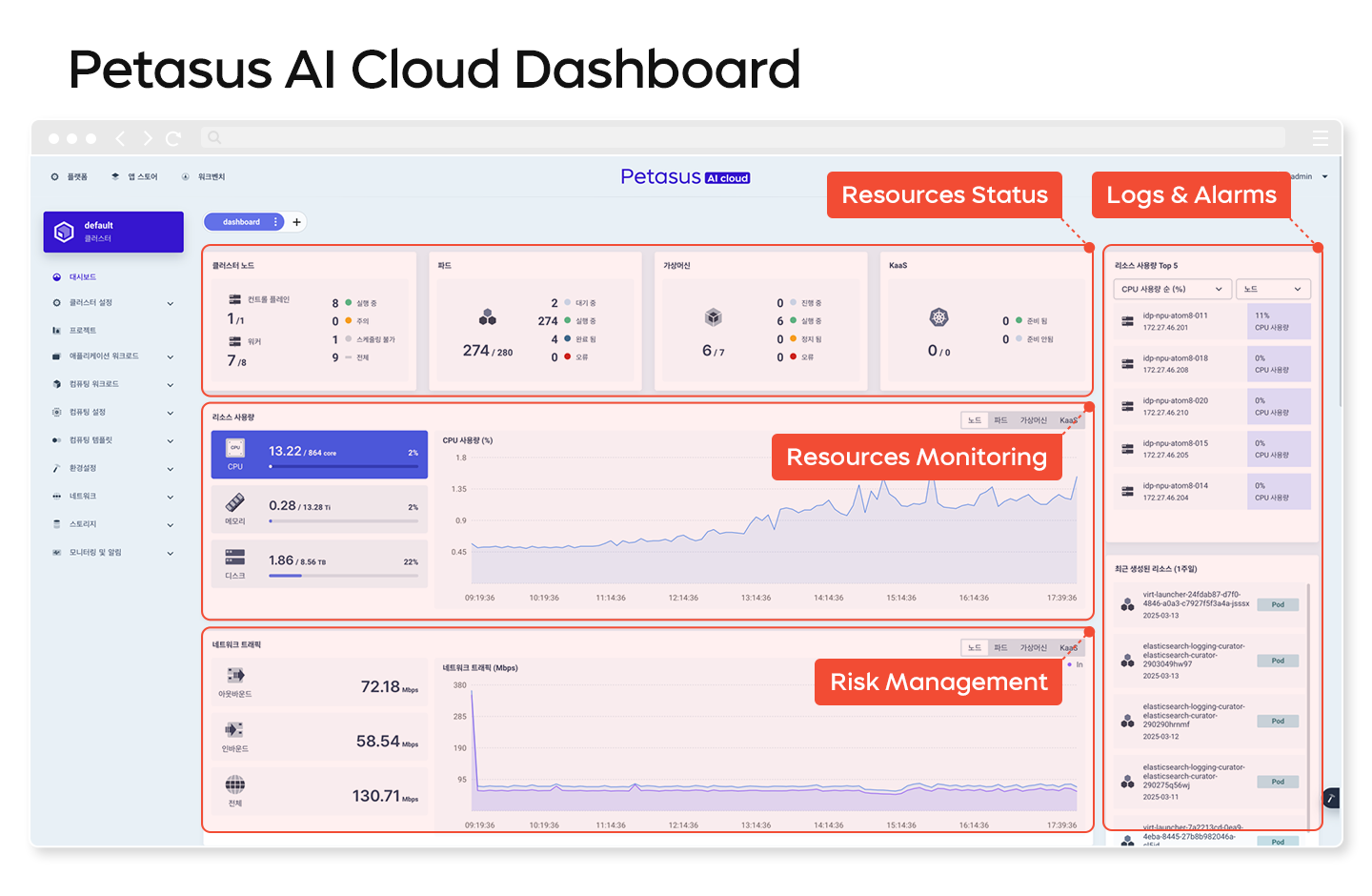Expand the 클러스터 설정 sidebar menu

pyautogui.click(x=171, y=303)
